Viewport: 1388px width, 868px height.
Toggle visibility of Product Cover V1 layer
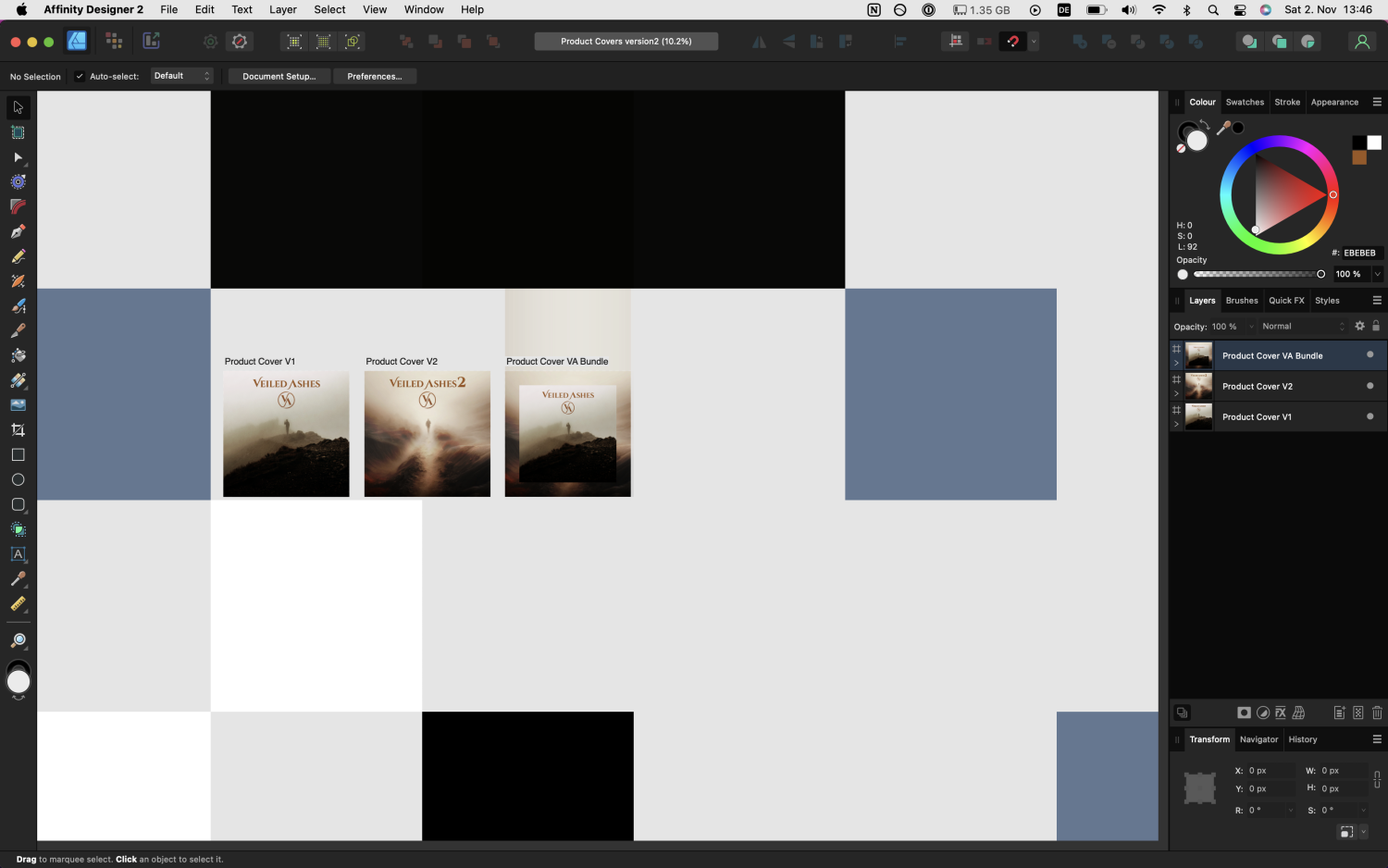[x=1369, y=416]
